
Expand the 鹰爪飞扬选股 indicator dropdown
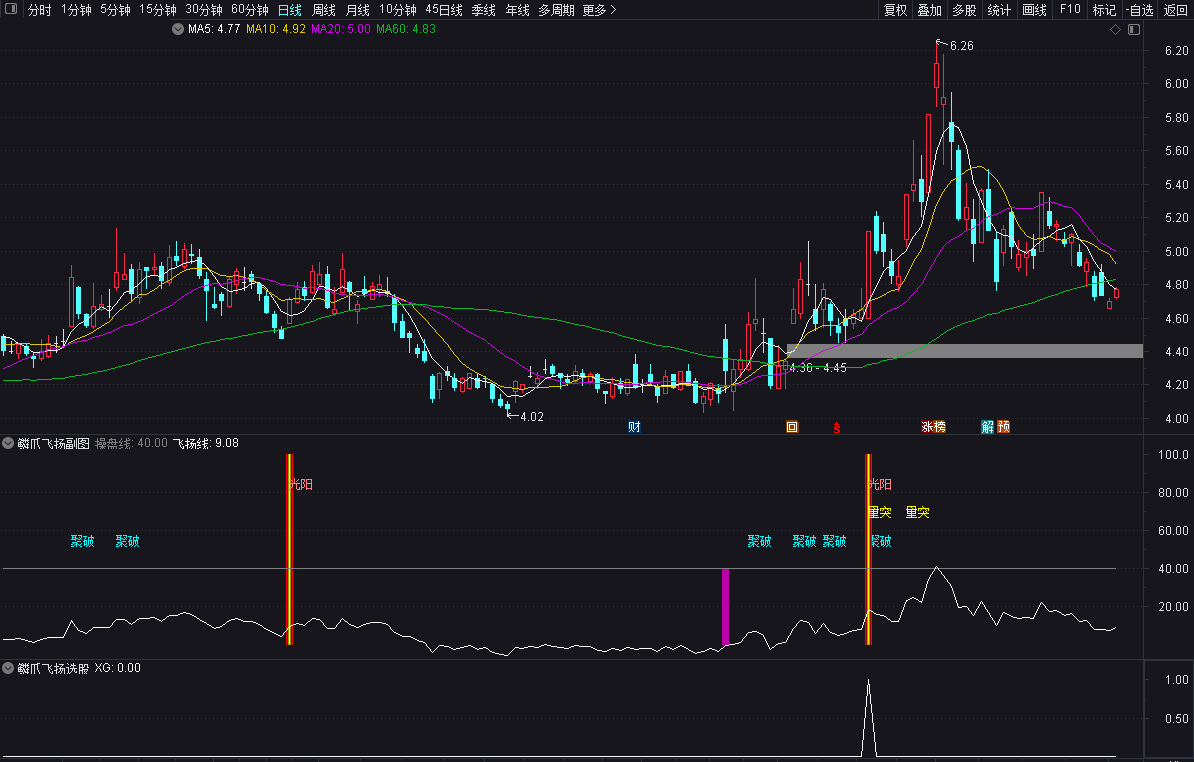pyautogui.click(x=8, y=668)
